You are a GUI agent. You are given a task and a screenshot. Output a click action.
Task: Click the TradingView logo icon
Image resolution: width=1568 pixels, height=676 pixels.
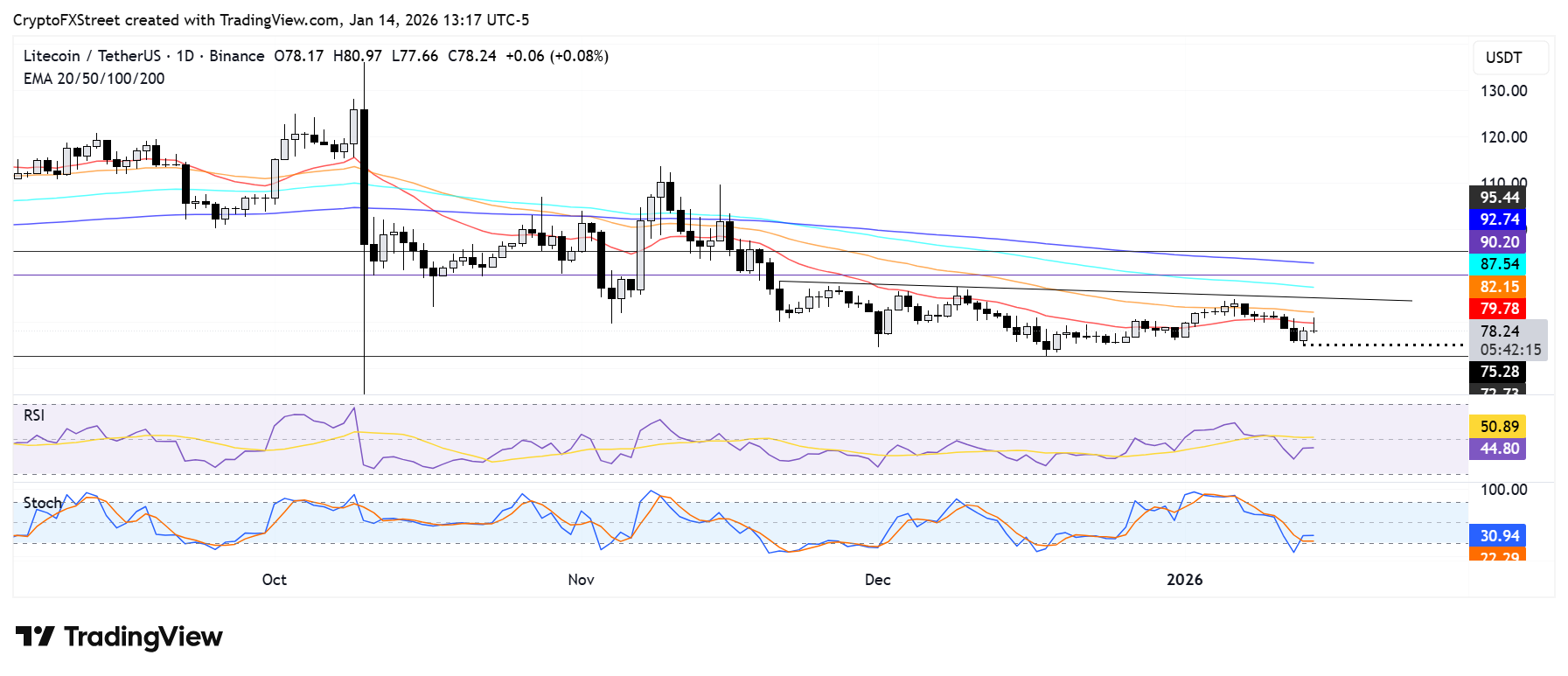coord(35,636)
